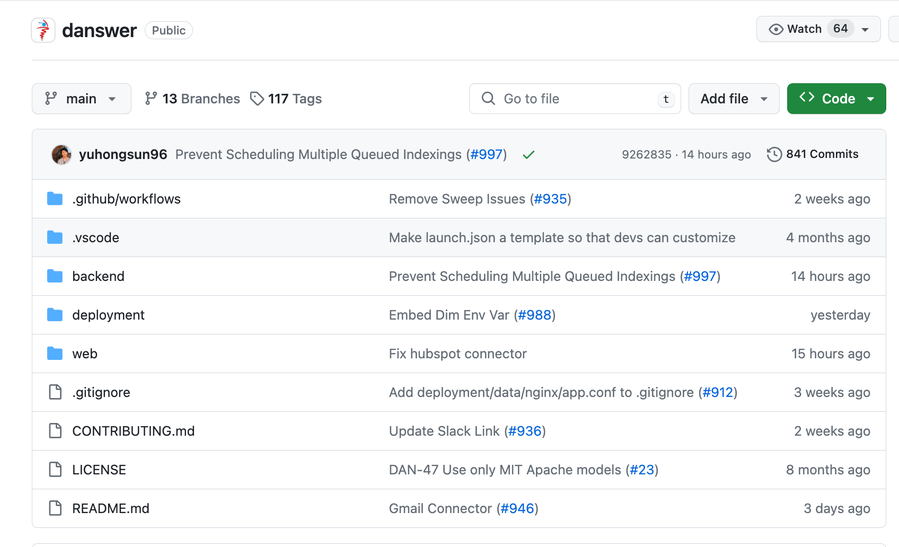Click the backend folder icon
The height and width of the screenshot is (547, 899).
(55, 276)
